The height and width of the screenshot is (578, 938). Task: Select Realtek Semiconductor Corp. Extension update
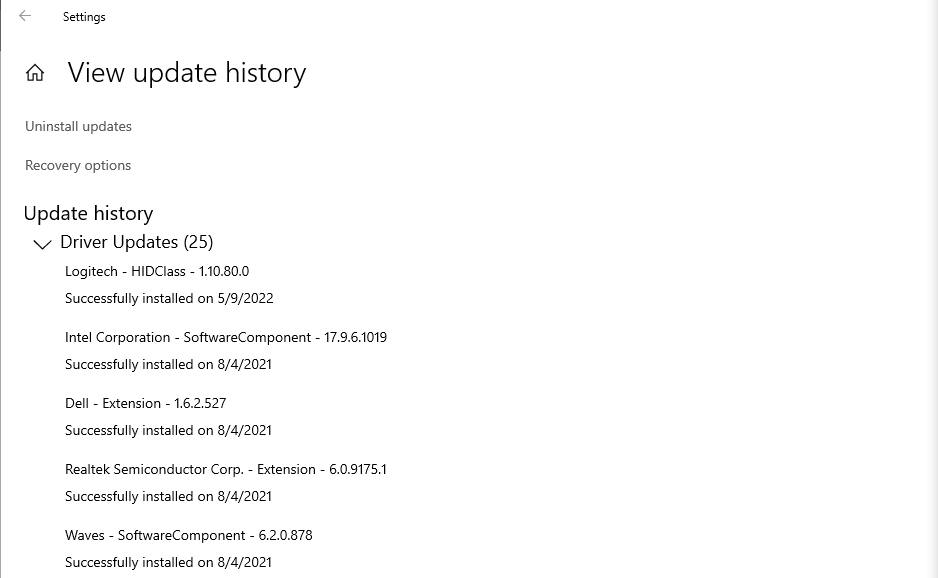pos(225,469)
